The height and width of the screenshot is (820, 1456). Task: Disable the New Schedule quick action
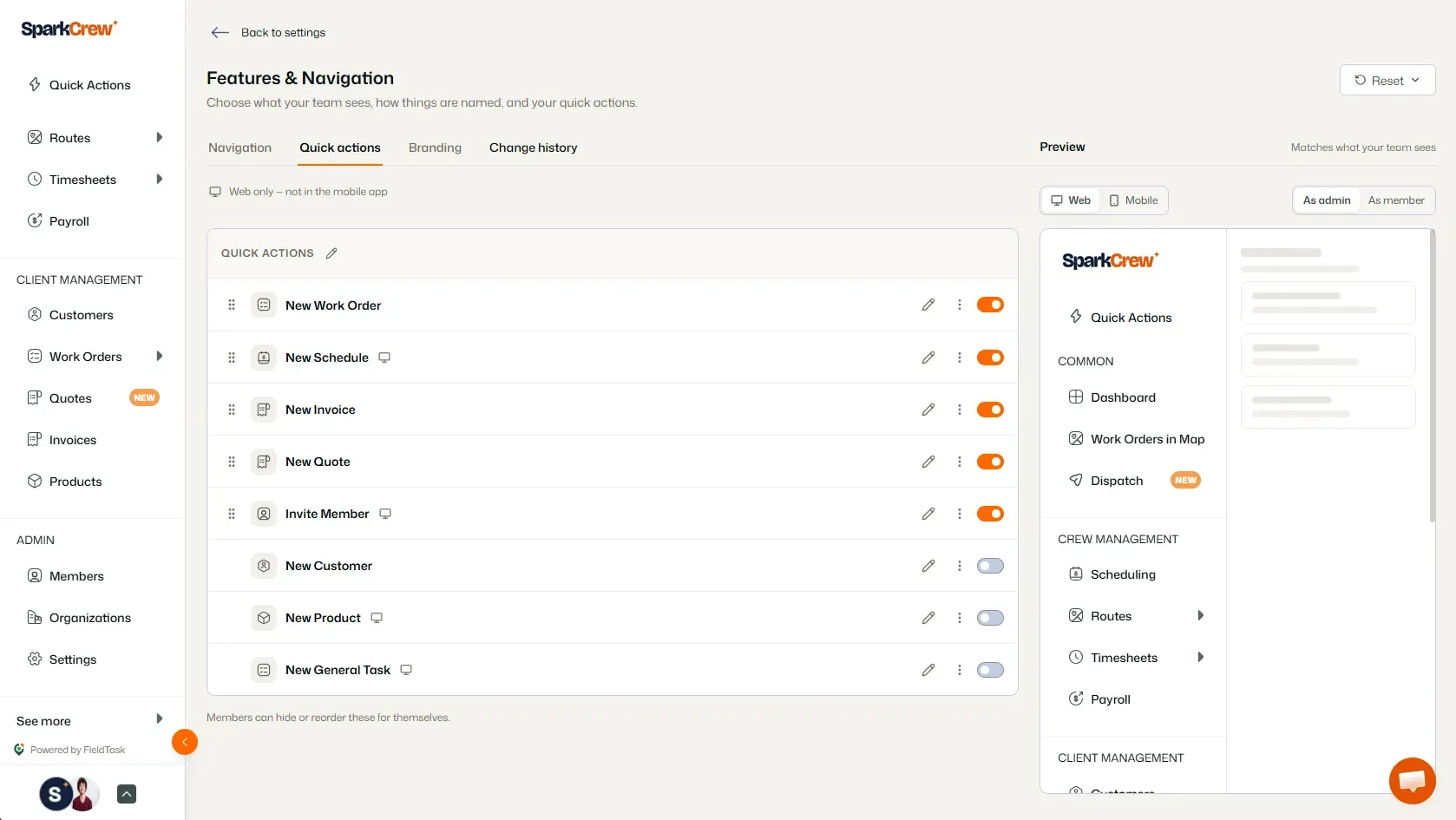tap(990, 358)
